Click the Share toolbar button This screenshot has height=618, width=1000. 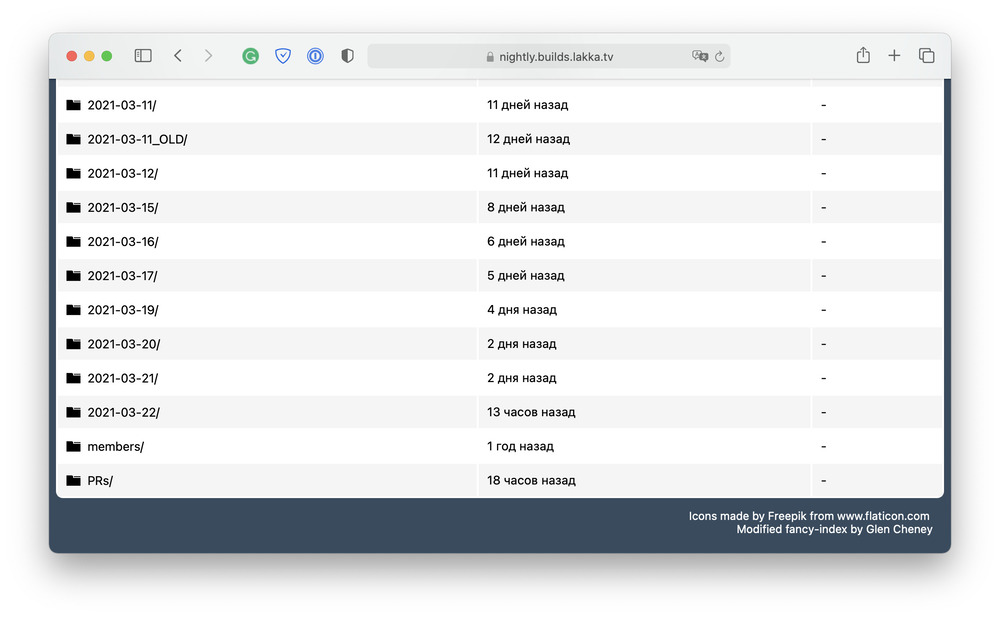pyautogui.click(x=863, y=55)
